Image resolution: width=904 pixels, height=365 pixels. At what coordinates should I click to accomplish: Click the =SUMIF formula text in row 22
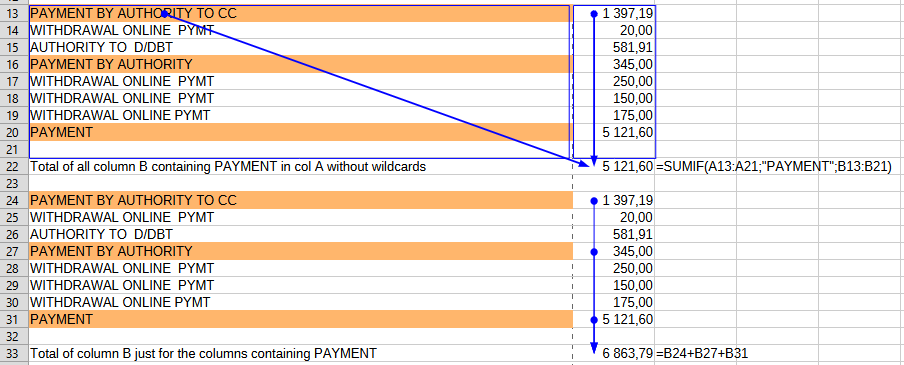(774, 167)
